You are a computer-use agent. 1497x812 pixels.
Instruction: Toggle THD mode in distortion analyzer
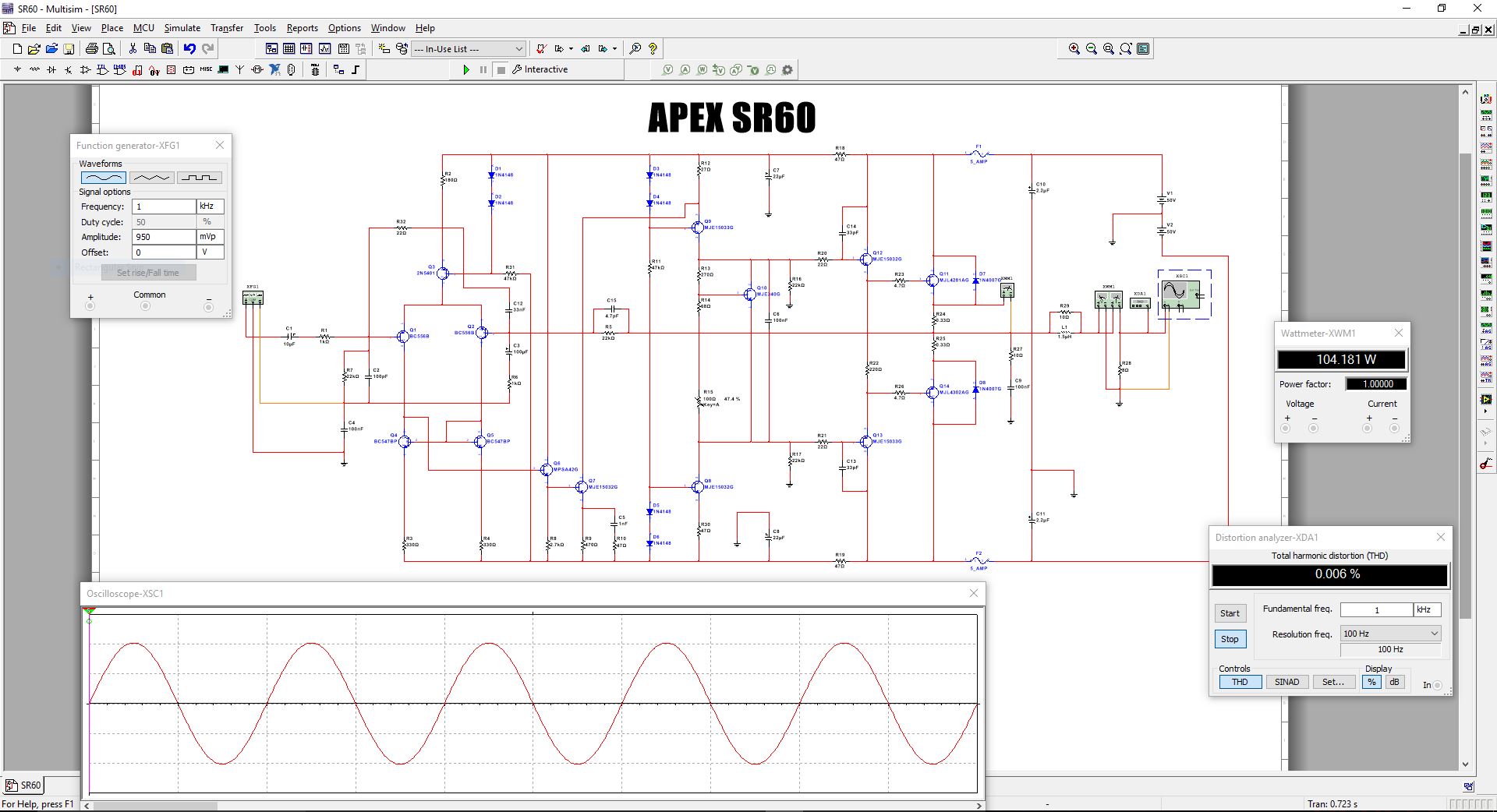tap(1240, 682)
